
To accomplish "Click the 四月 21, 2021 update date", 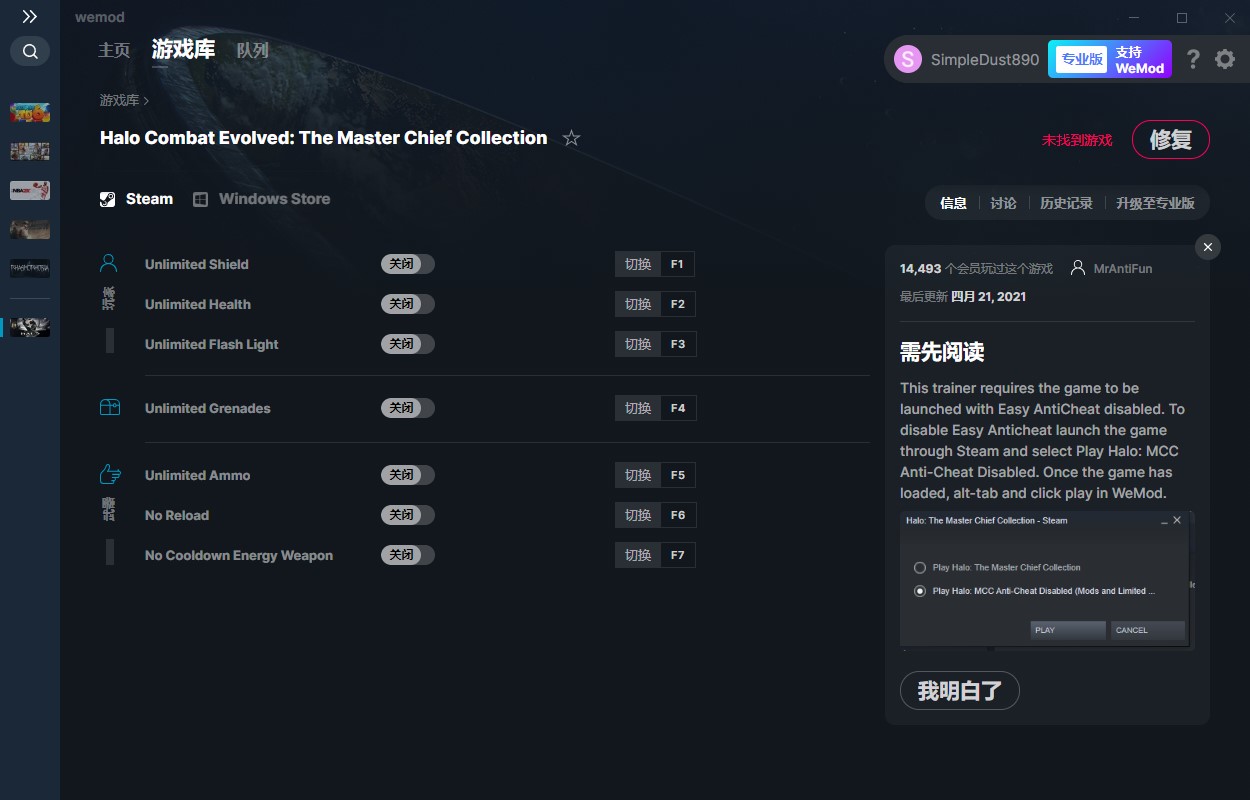I will click(x=988, y=296).
